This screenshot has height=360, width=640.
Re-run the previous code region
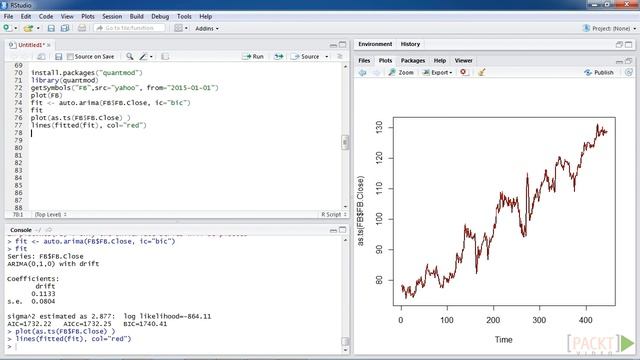coord(279,56)
